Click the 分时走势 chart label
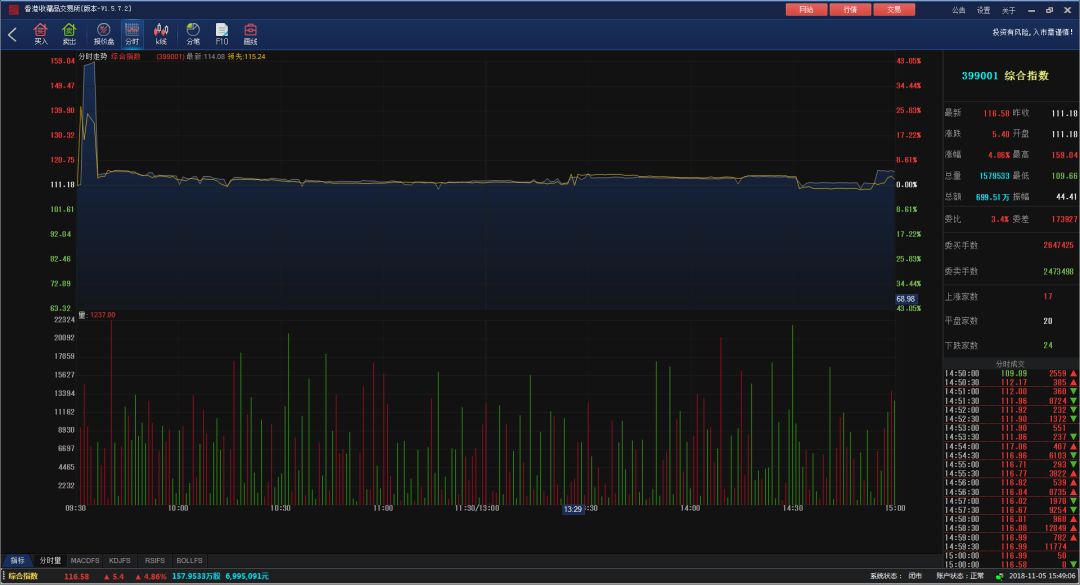Image resolution: width=1080 pixels, height=585 pixels. pos(92,57)
